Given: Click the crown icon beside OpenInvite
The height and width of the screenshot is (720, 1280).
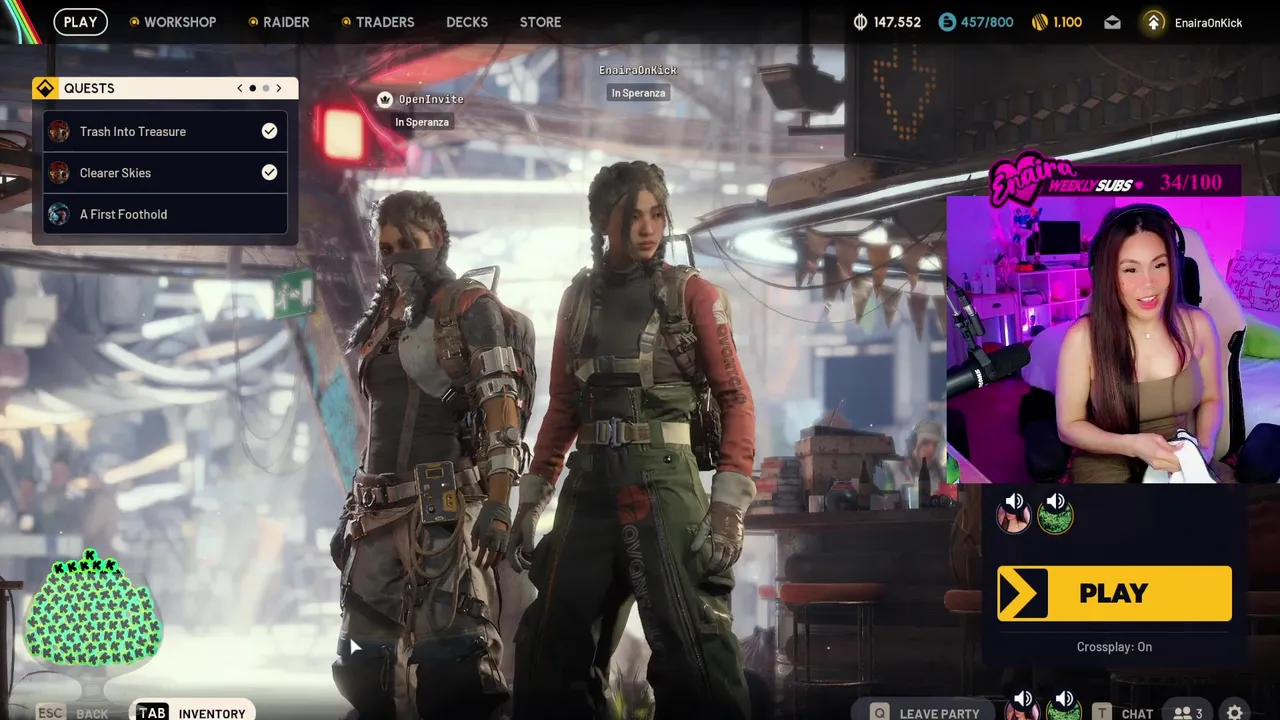Looking at the screenshot, I should [385, 99].
